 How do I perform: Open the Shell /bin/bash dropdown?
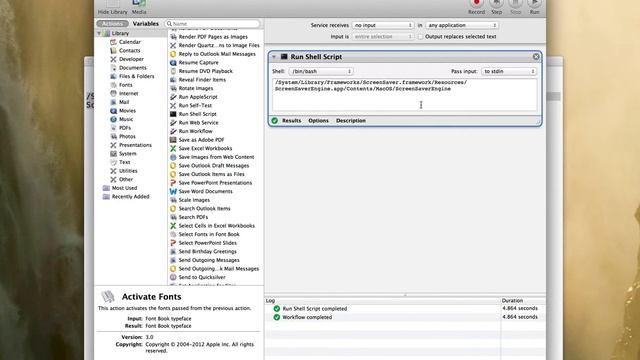[x=321, y=71]
